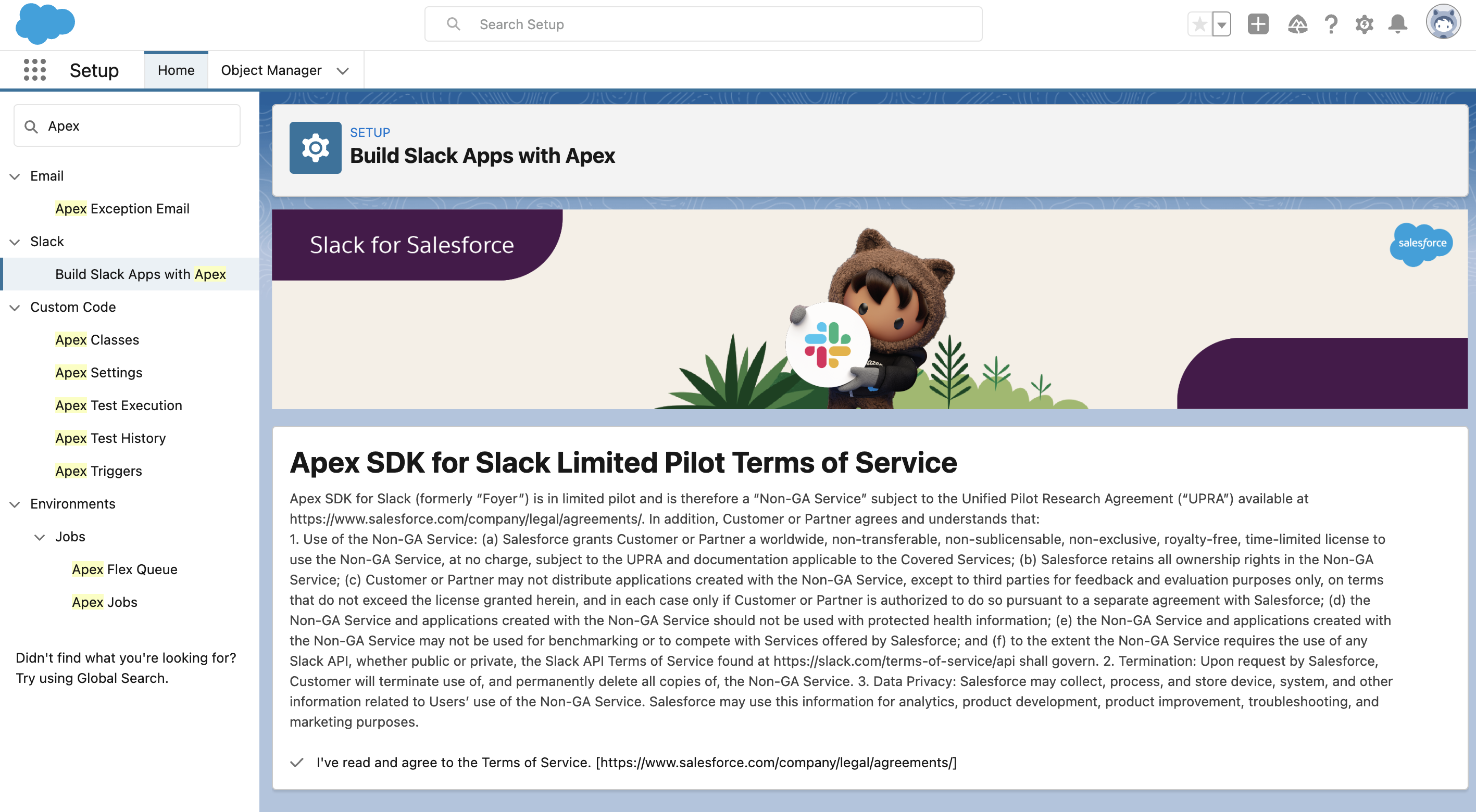Open Apex Flex Queue
The image size is (1476, 812).
[x=124, y=569]
